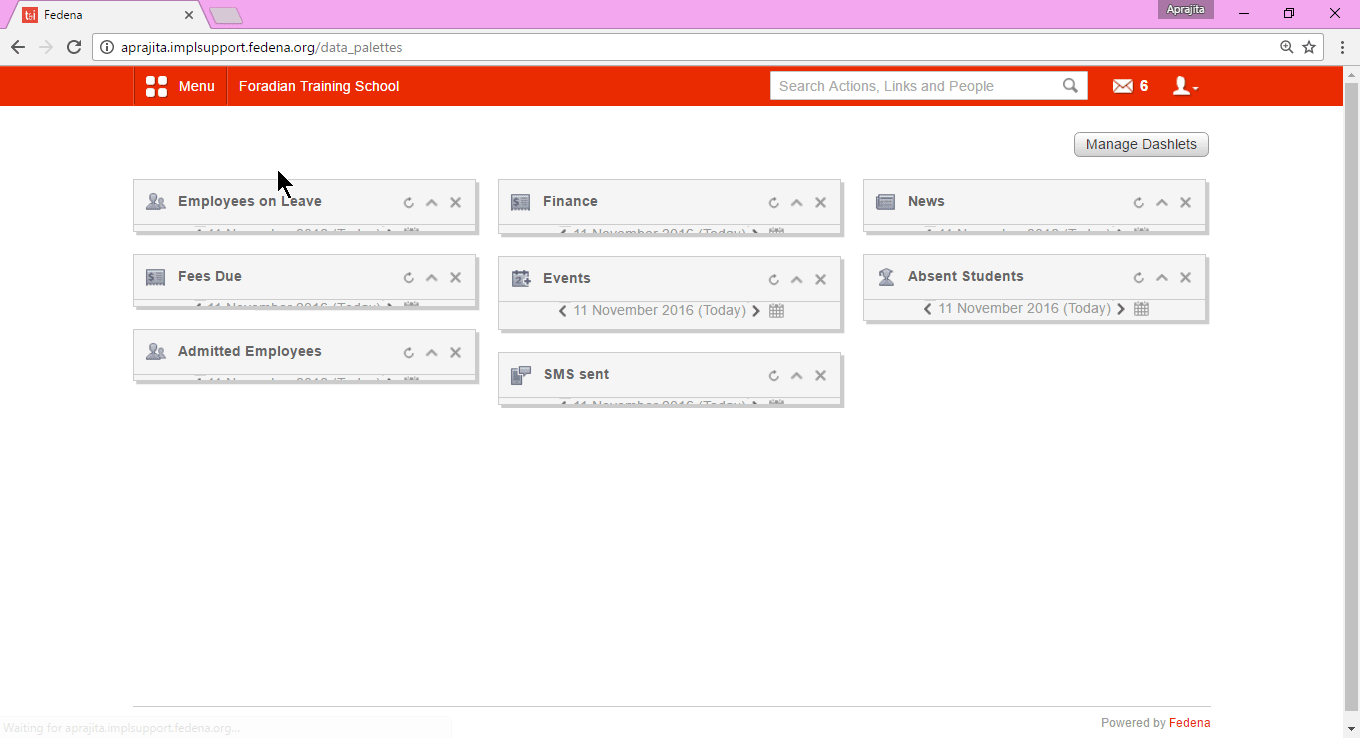
Task: Bookmark page with star icon
Action: [1309, 47]
